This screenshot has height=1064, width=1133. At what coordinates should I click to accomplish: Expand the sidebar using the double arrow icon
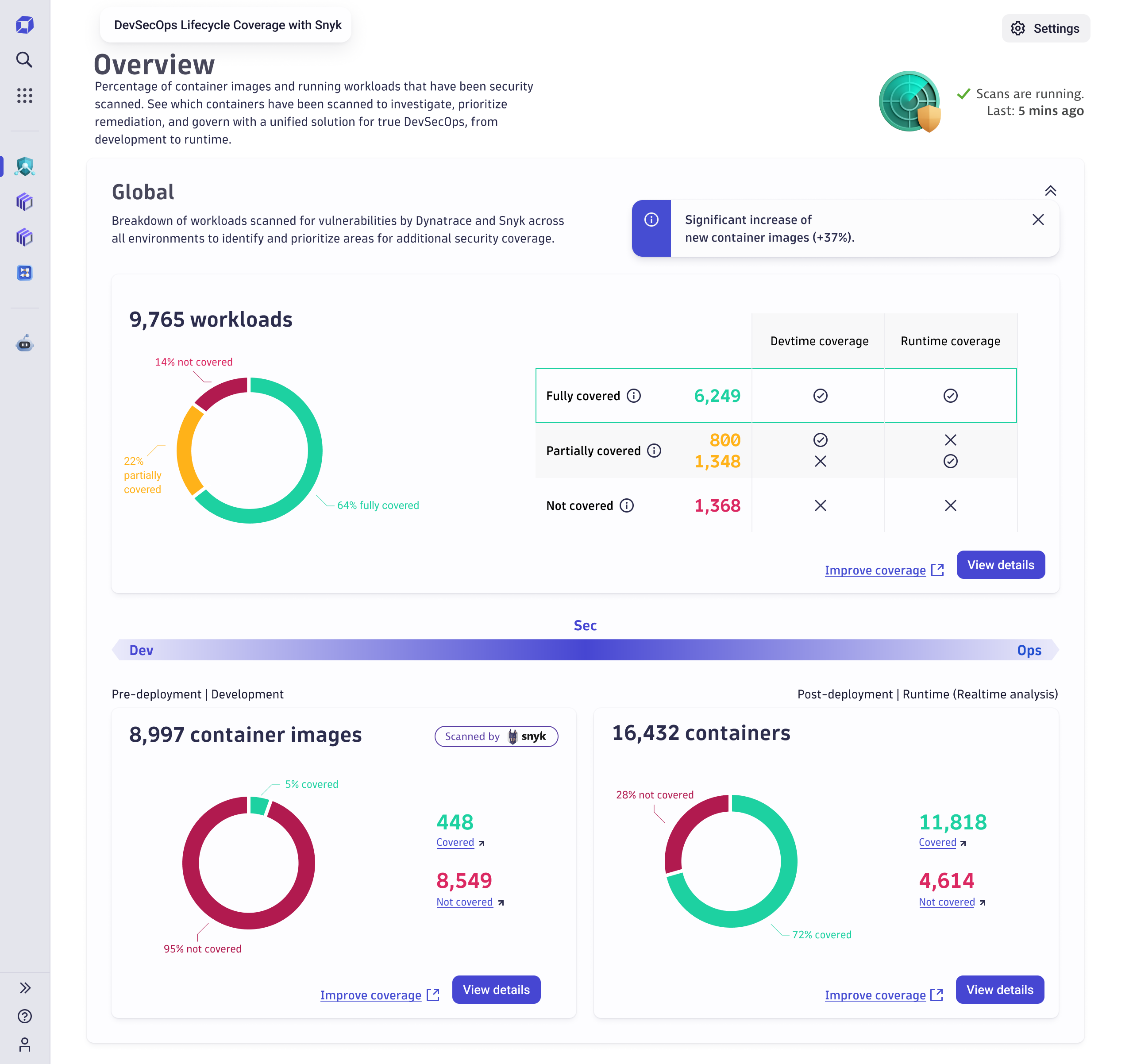pos(24,987)
